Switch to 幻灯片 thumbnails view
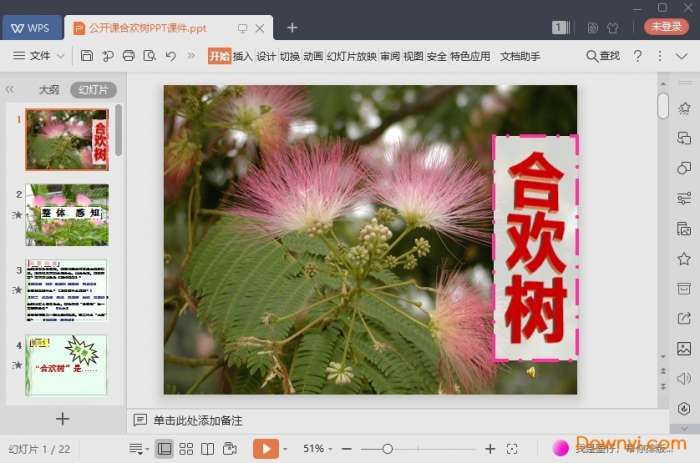Screen dimensions: 700x463 point(93,90)
